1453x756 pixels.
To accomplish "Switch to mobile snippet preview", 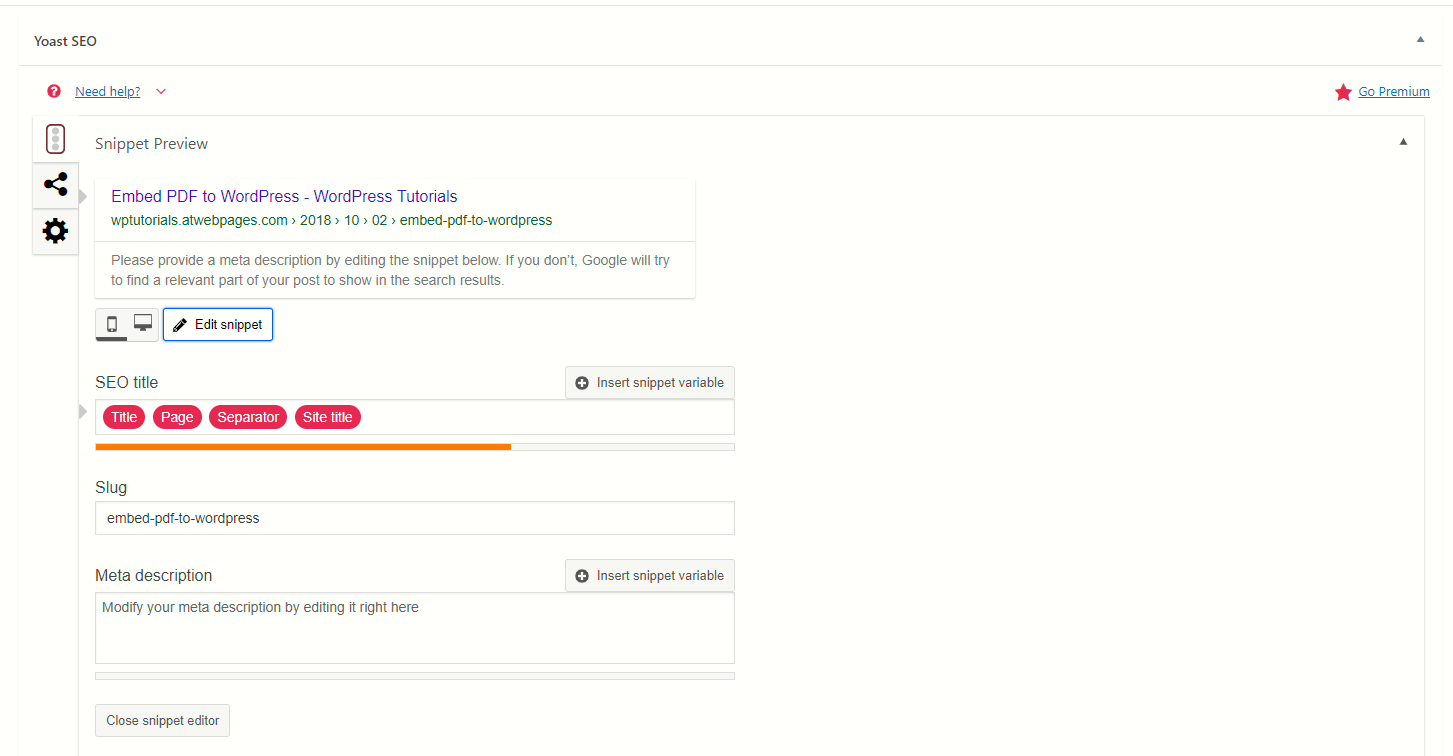I will [x=112, y=324].
